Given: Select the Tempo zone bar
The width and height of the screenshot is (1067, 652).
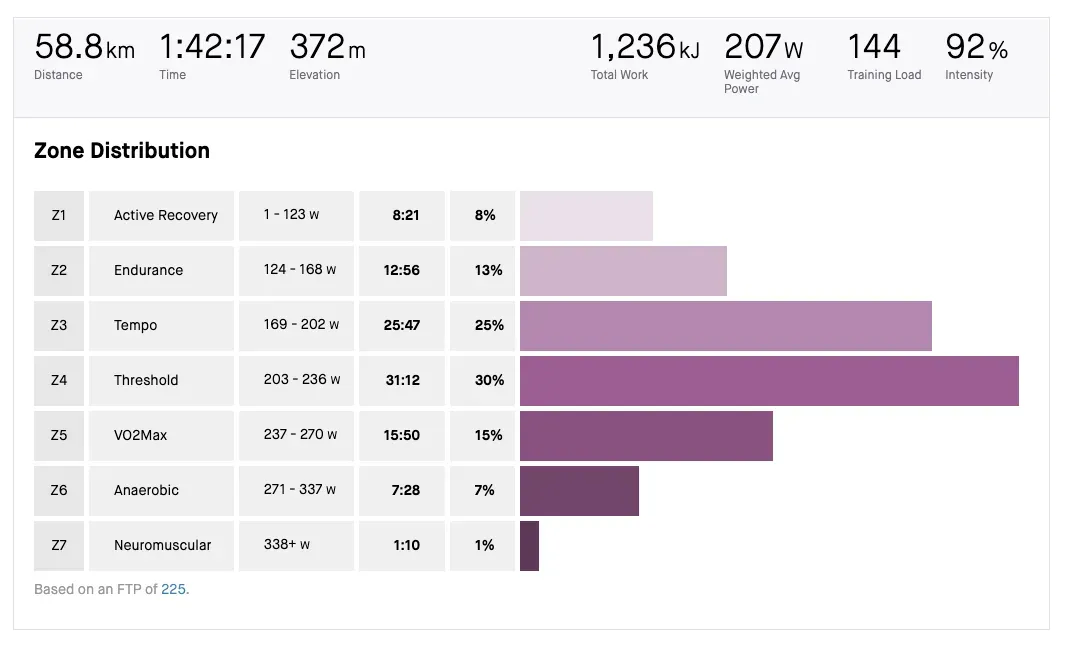Looking at the screenshot, I should pyautogui.click(x=725, y=325).
